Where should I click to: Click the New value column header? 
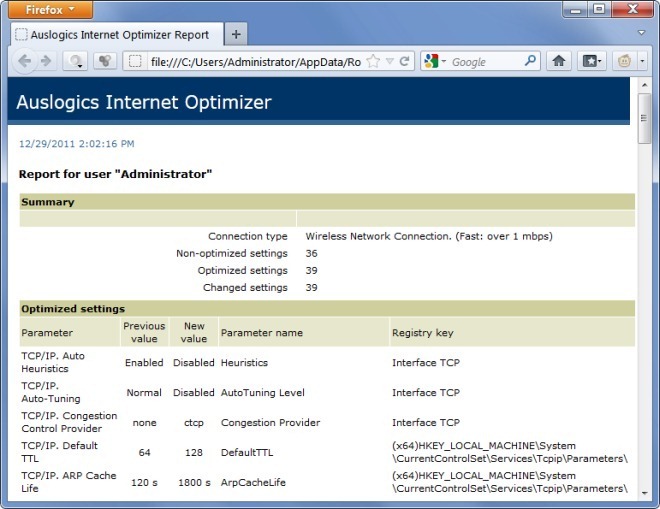point(194,332)
